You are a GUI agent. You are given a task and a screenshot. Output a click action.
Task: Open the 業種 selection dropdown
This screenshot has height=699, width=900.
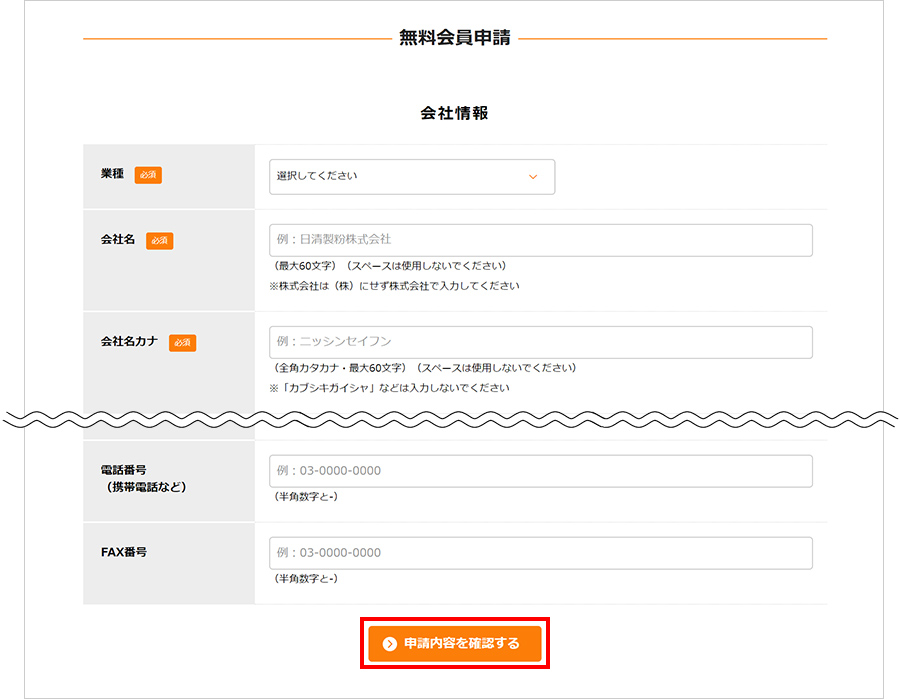click(412, 177)
